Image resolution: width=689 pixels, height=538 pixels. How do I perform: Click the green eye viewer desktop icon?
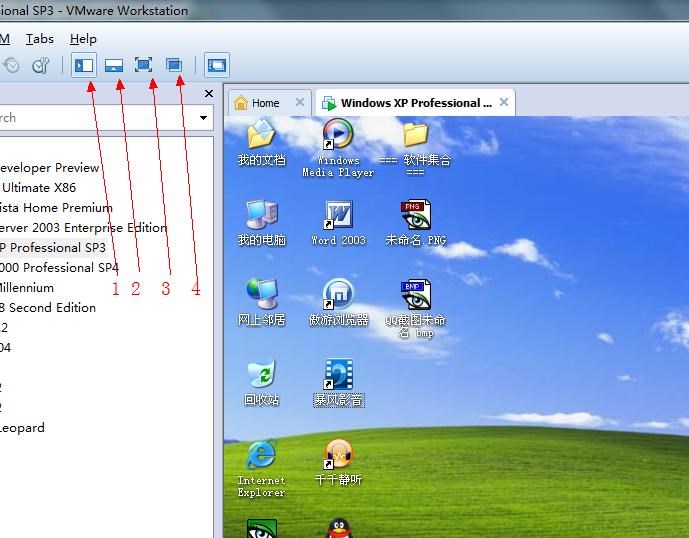261,528
